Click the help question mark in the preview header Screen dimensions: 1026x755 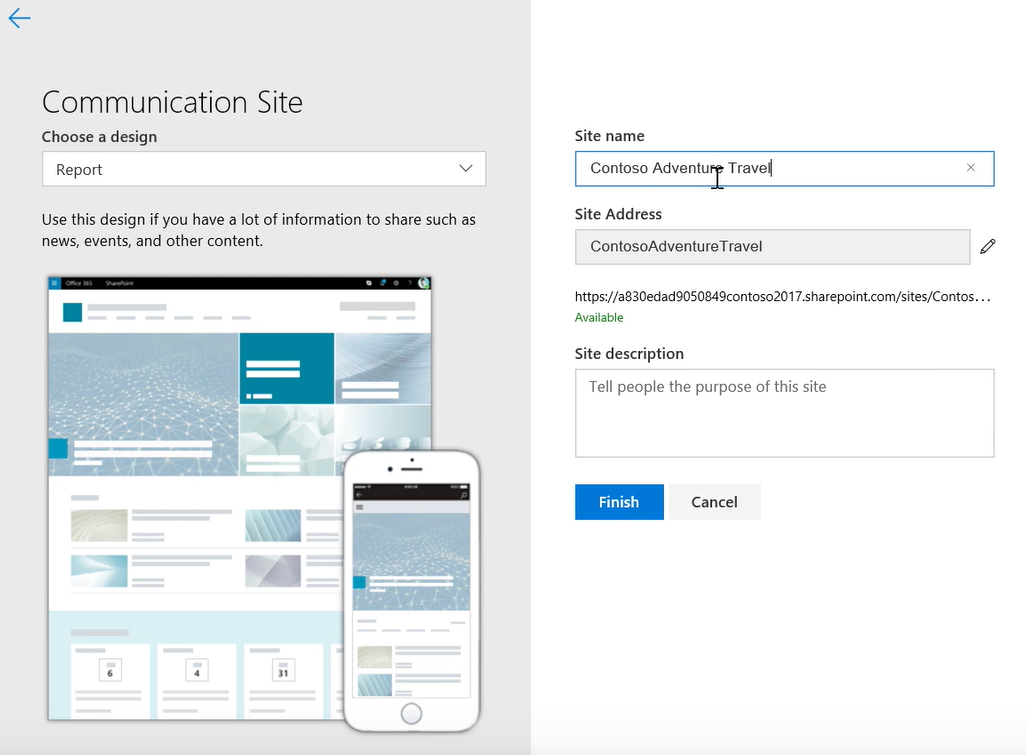coord(408,282)
